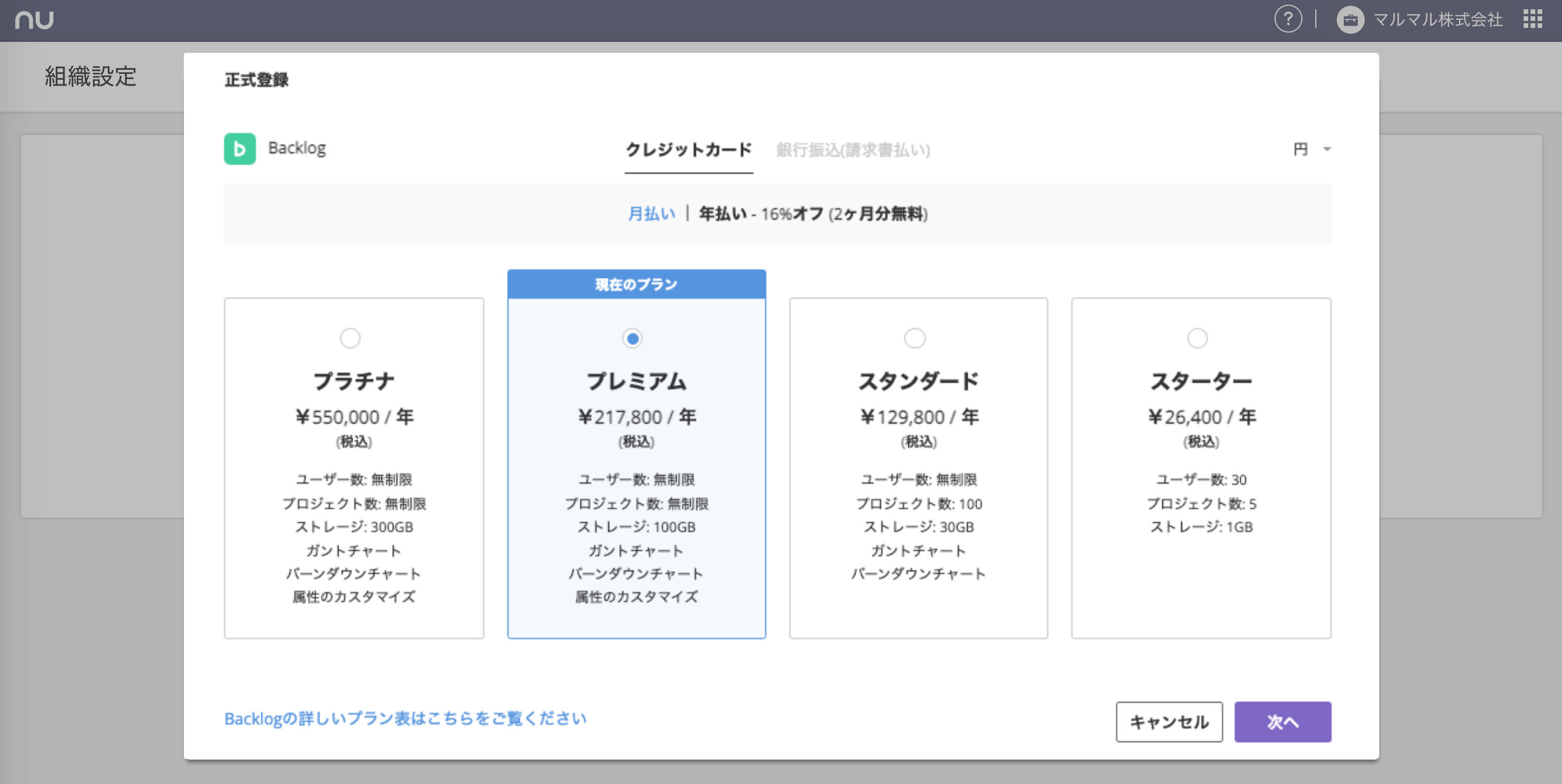Click プロジェクト数: 100 text
This screenshot has height=784, width=1562.
click(919, 504)
